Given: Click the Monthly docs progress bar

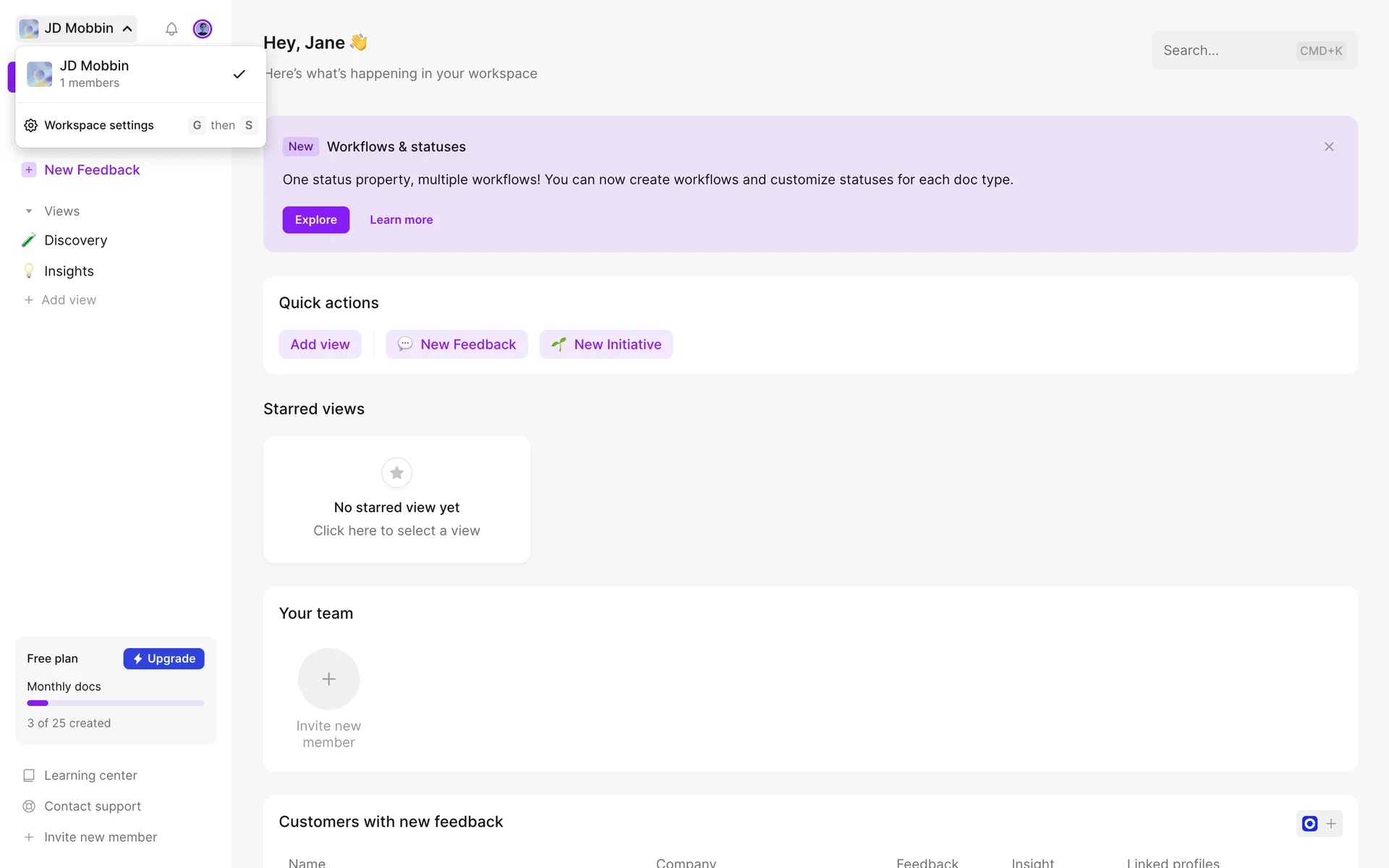Looking at the screenshot, I should coord(116,703).
